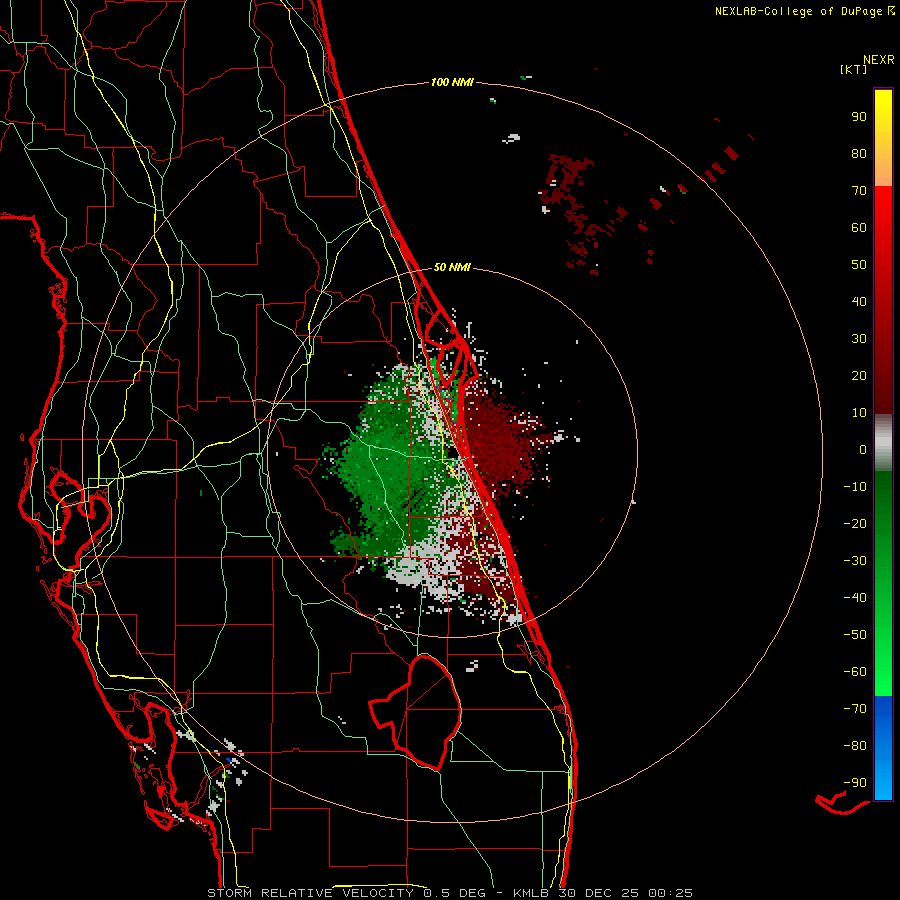Click the -50 value on velocity scale
900x900 pixels.
click(x=855, y=635)
